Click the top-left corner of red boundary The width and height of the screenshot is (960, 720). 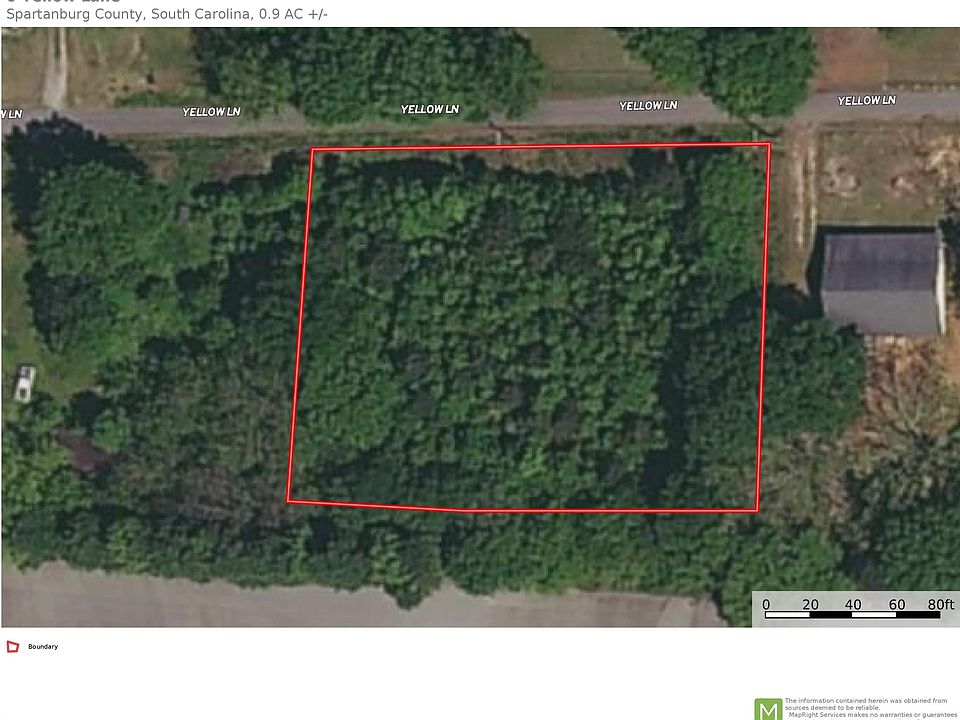click(312, 149)
